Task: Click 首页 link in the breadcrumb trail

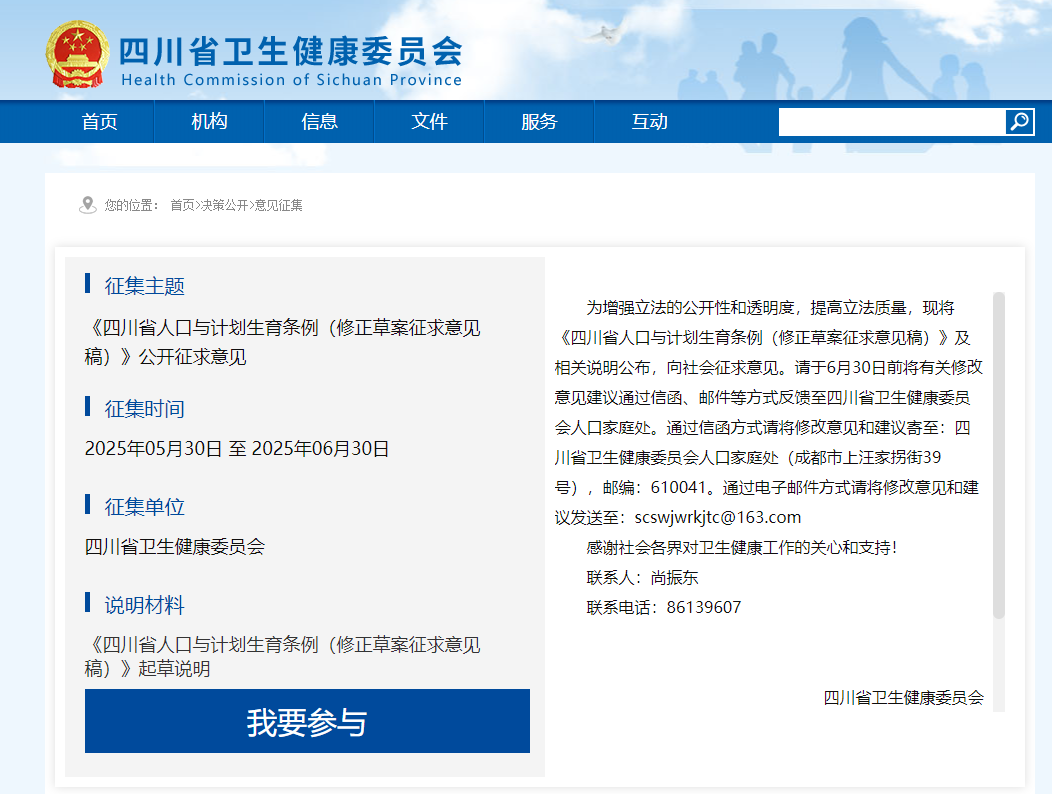Action: tap(182, 205)
